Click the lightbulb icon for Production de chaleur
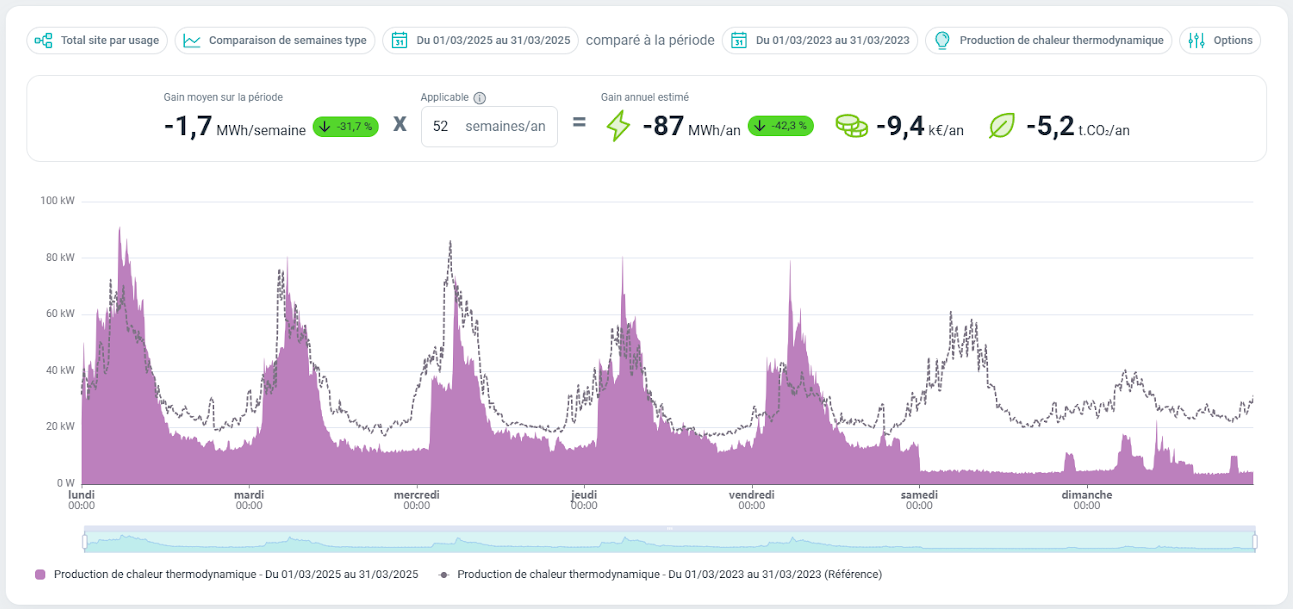 (941, 41)
